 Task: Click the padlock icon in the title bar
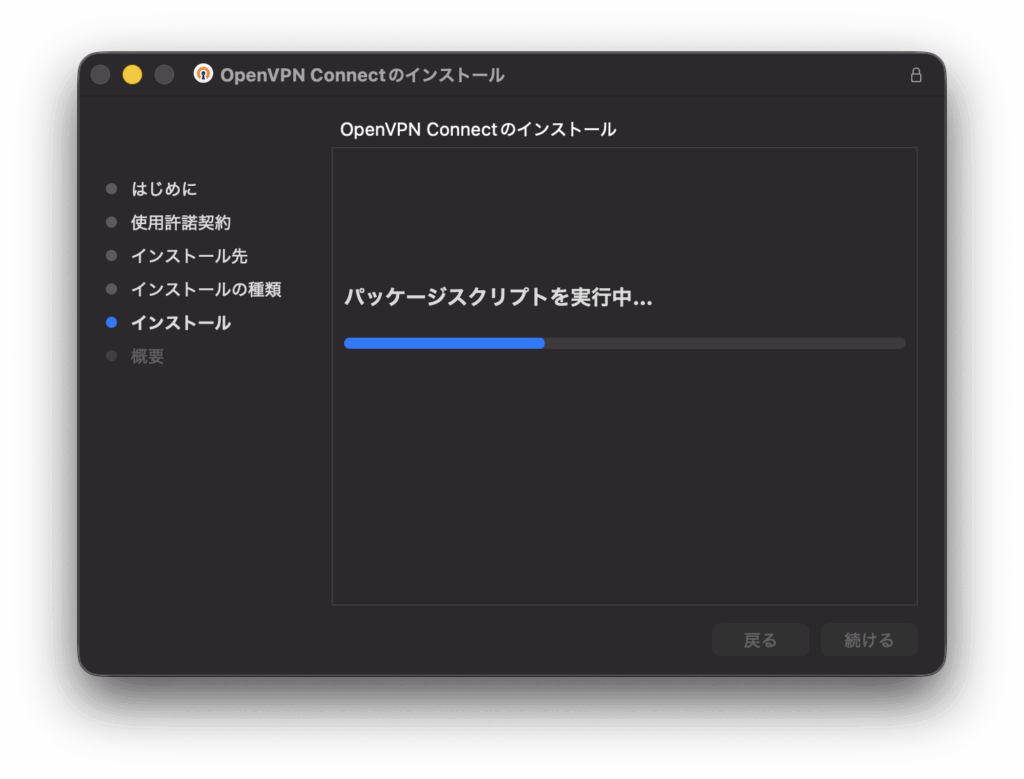[915, 75]
